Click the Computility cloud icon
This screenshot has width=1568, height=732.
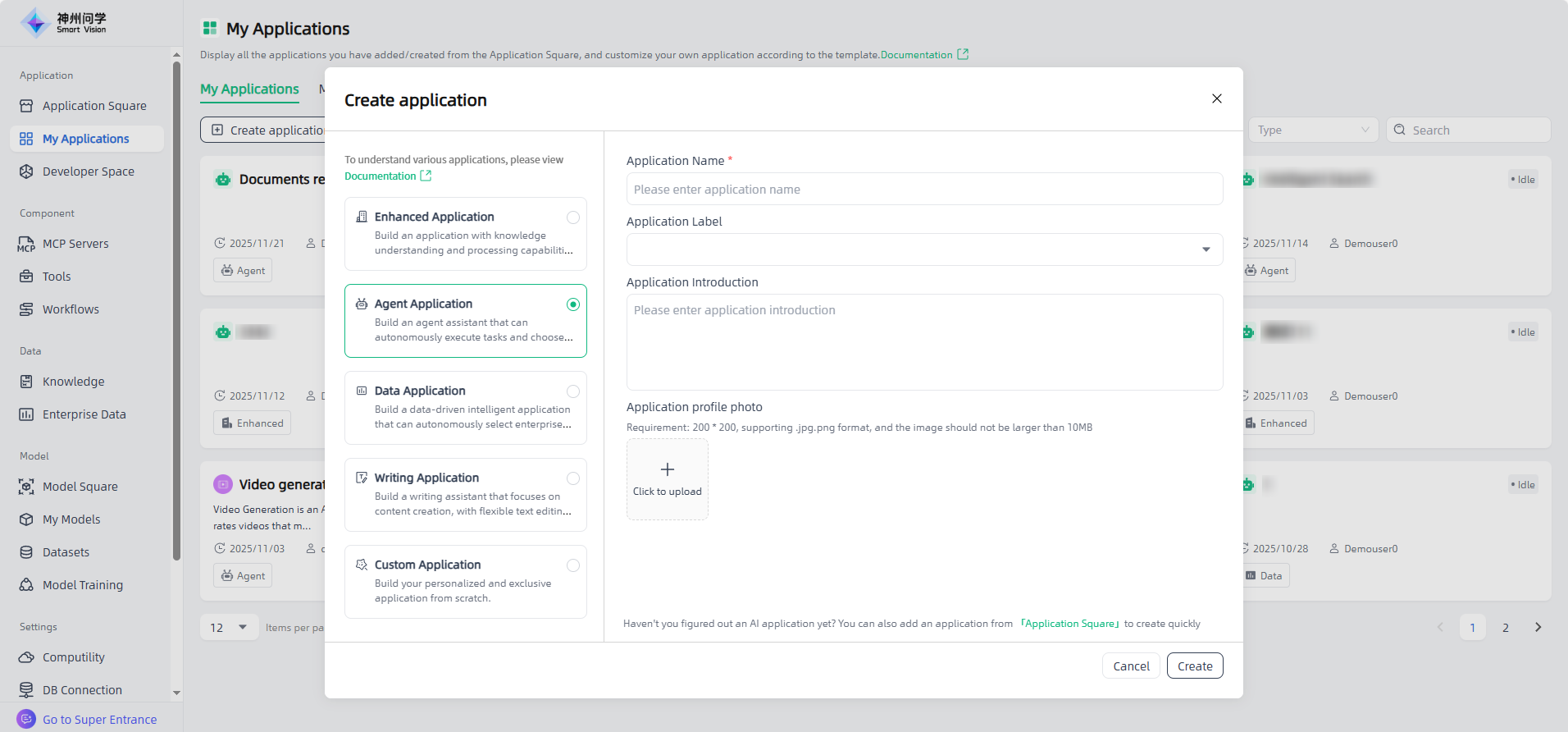26,657
